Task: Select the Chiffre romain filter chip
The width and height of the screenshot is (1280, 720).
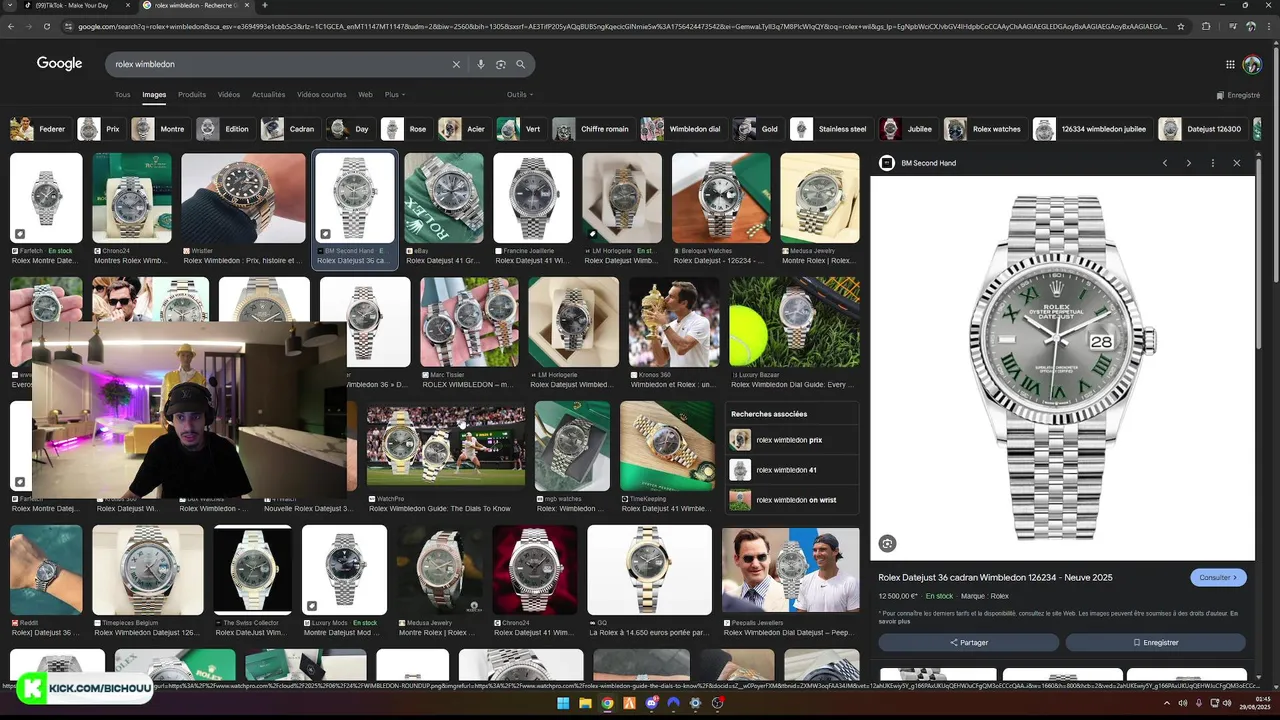Action: coord(592,129)
